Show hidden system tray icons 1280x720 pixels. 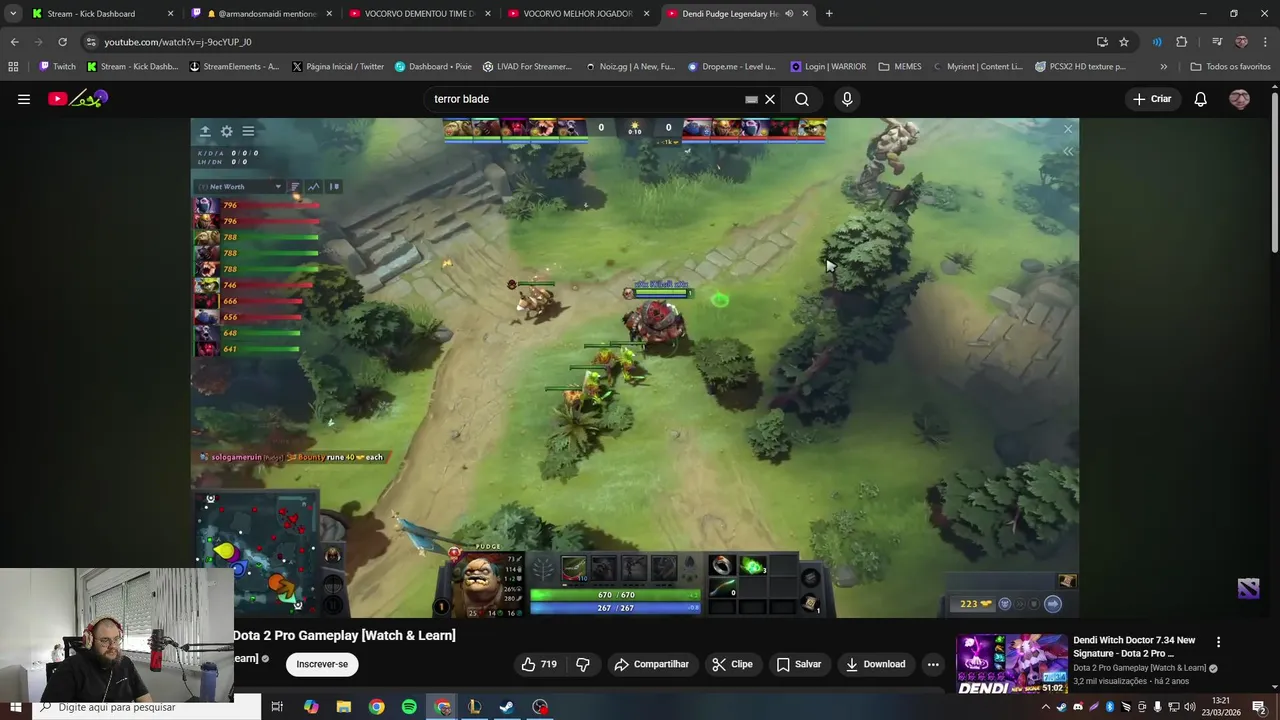pos(1046,707)
